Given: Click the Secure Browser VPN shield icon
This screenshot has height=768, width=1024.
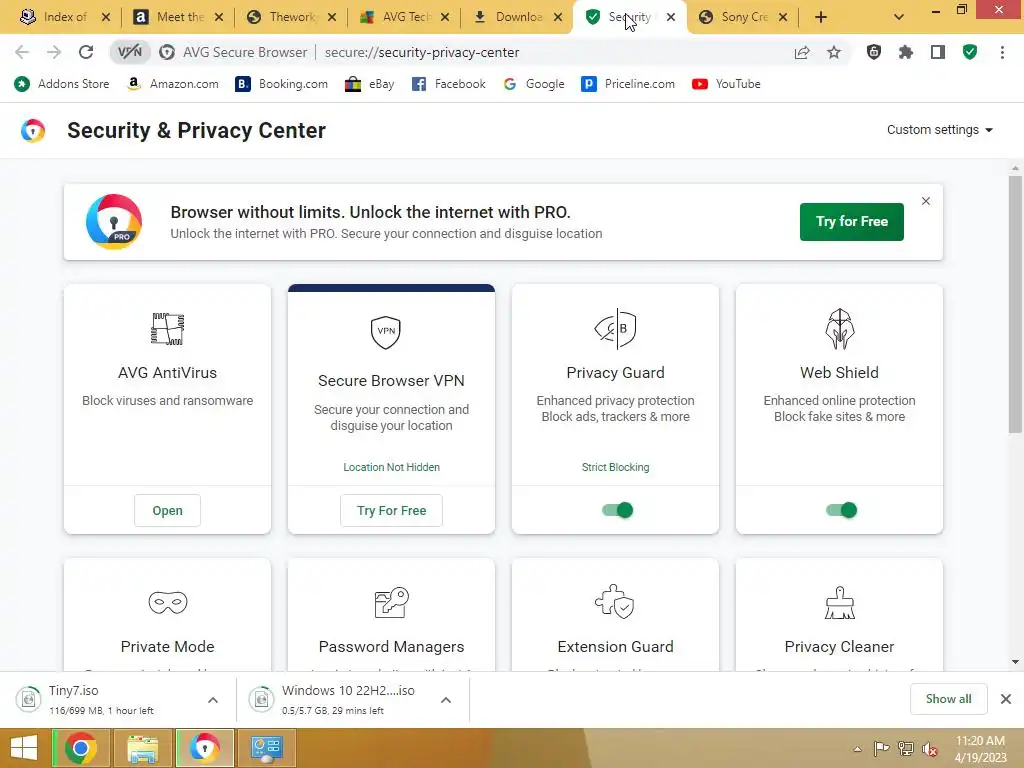Looking at the screenshot, I should tap(385, 332).
